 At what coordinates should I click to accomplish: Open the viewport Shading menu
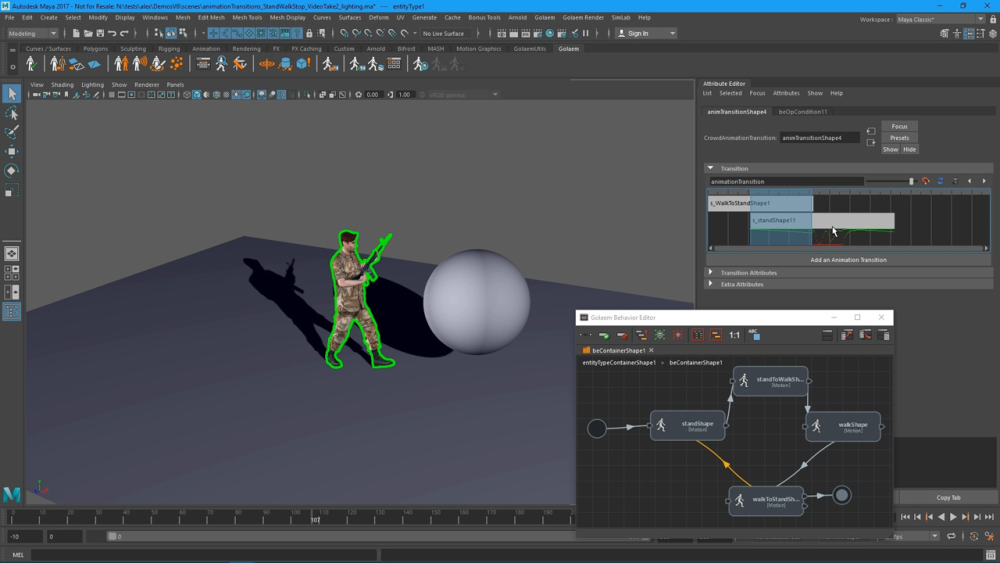62,84
